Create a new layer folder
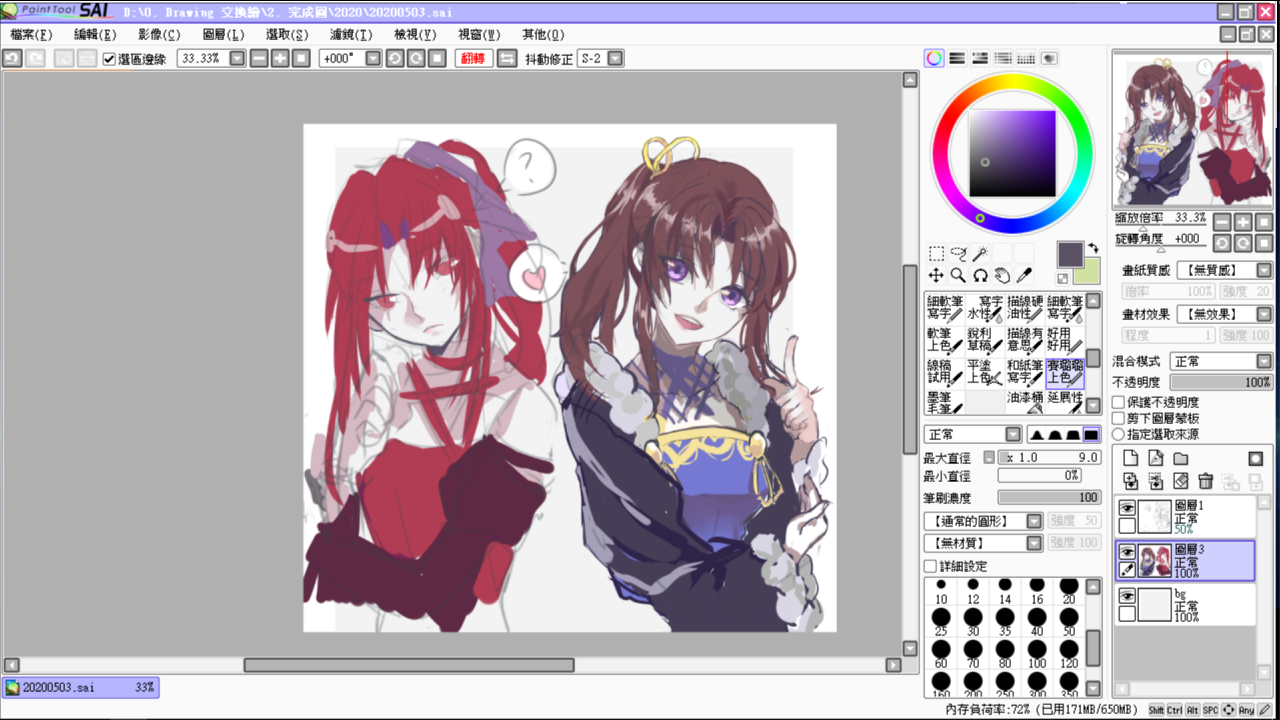The image size is (1280, 720). click(1181, 458)
